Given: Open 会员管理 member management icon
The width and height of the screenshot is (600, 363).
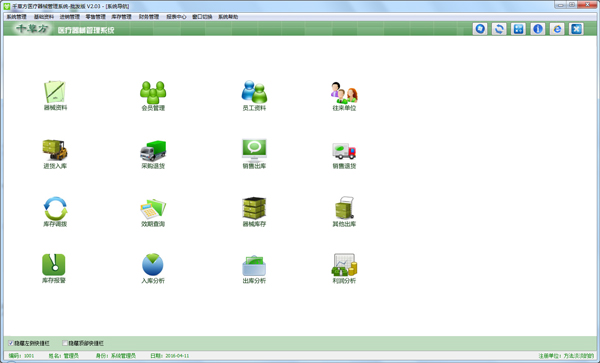Looking at the screenshot, I should point(153,92).
